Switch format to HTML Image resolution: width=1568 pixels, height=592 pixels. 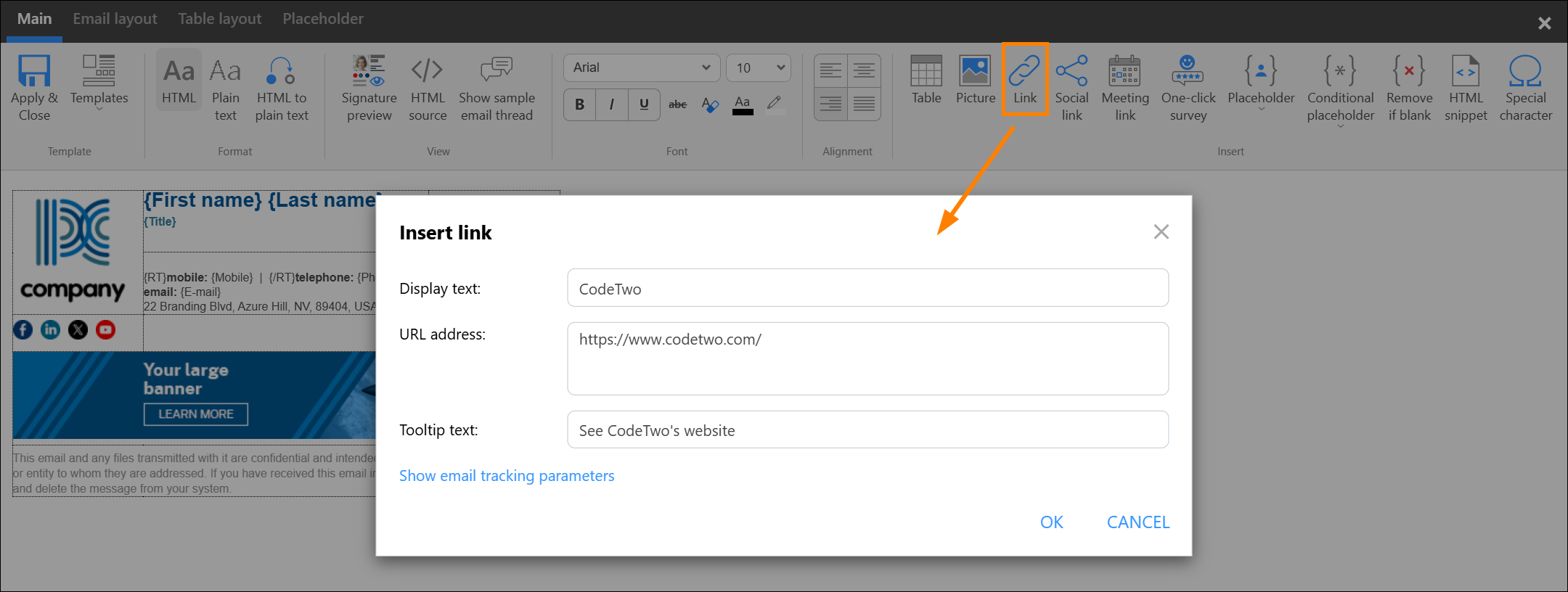[x=179, y=81]
